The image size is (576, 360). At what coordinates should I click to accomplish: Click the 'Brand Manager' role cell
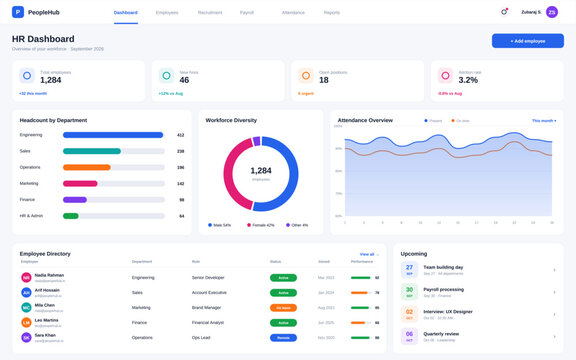pyautogui.click(x=206, y=308)
